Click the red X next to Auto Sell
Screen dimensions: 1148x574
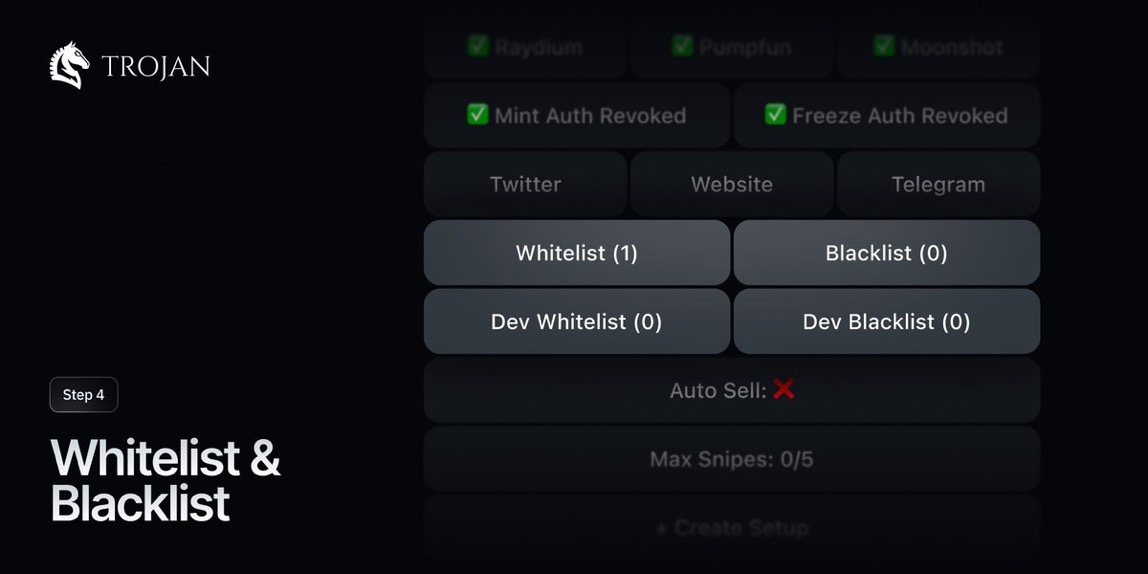click(x=784, y=390)
